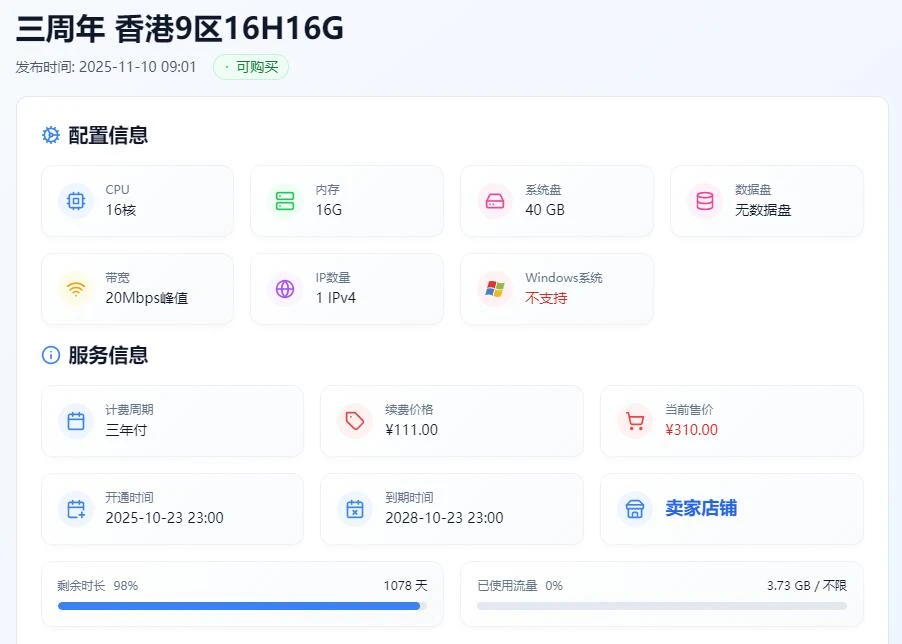The width and height of the screenshot is (902, 644).
Task: Click the 剩余时长 blue progress bar
Action: (x=242, y=605)
